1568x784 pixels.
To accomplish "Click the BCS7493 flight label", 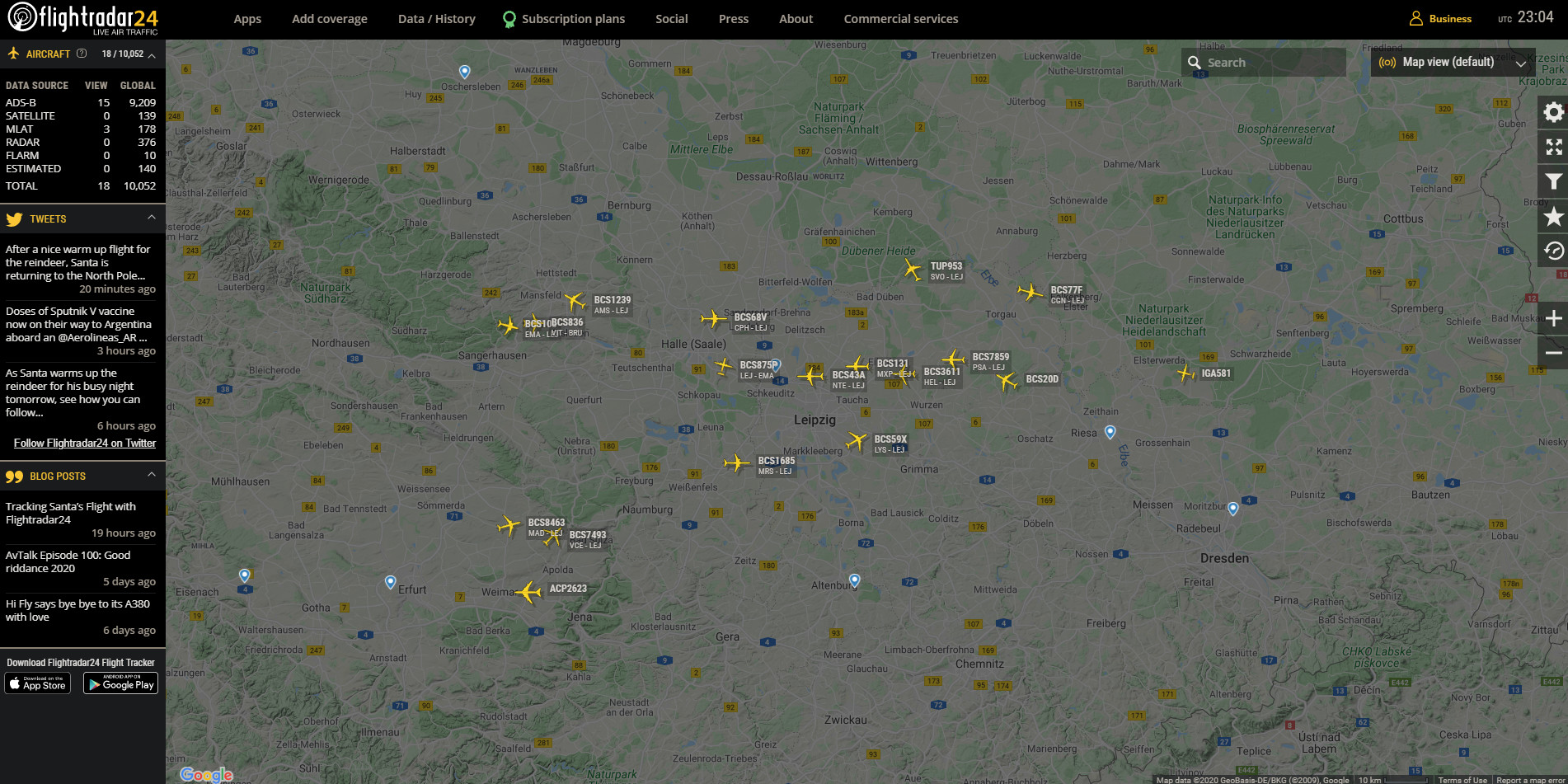I will (587, 540).
